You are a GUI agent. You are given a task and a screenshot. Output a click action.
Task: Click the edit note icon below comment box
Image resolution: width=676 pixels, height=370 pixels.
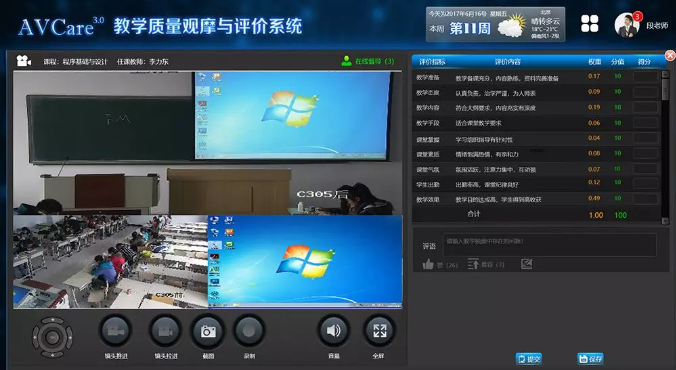tap(526, 263)
